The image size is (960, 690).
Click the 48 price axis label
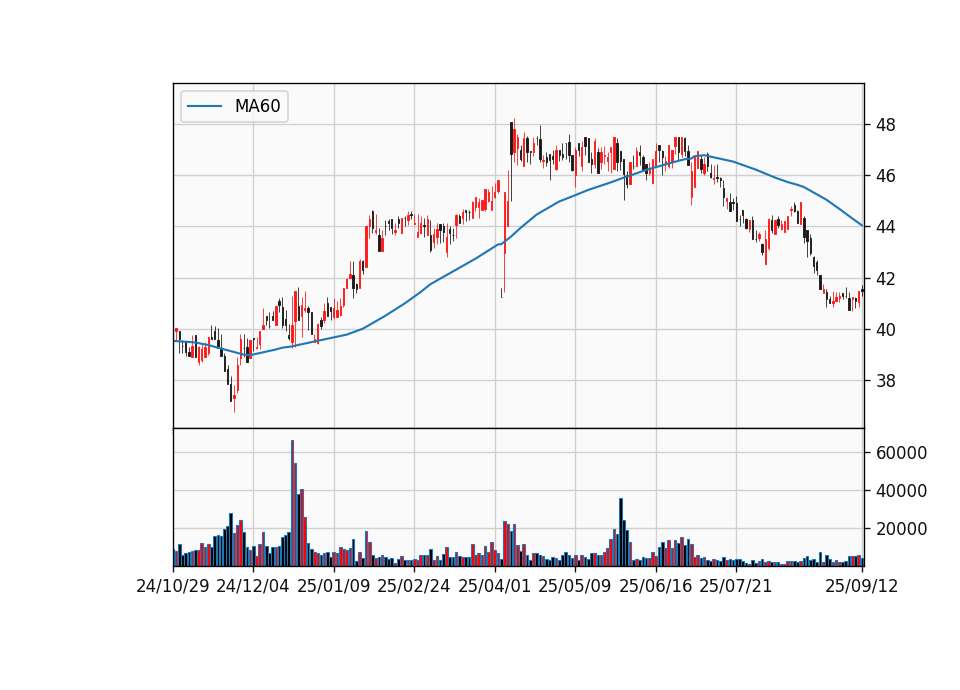point(886,126)
